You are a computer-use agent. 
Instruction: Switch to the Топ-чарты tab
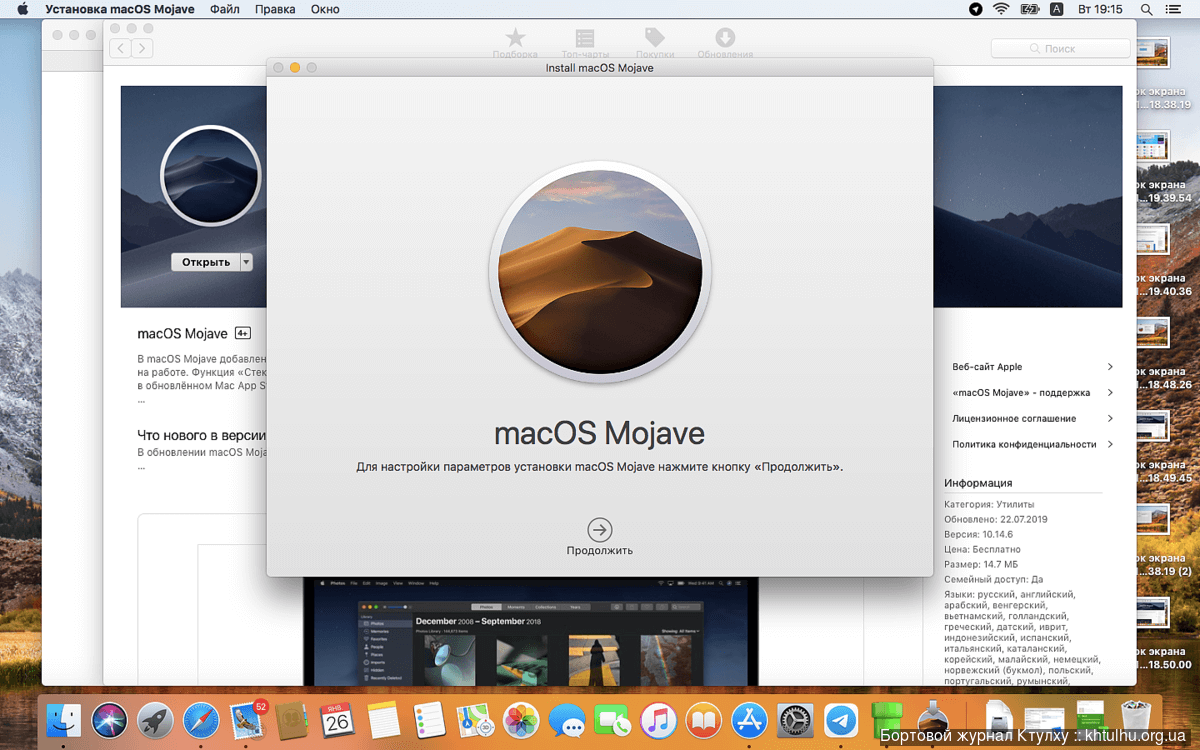point(585,43)
